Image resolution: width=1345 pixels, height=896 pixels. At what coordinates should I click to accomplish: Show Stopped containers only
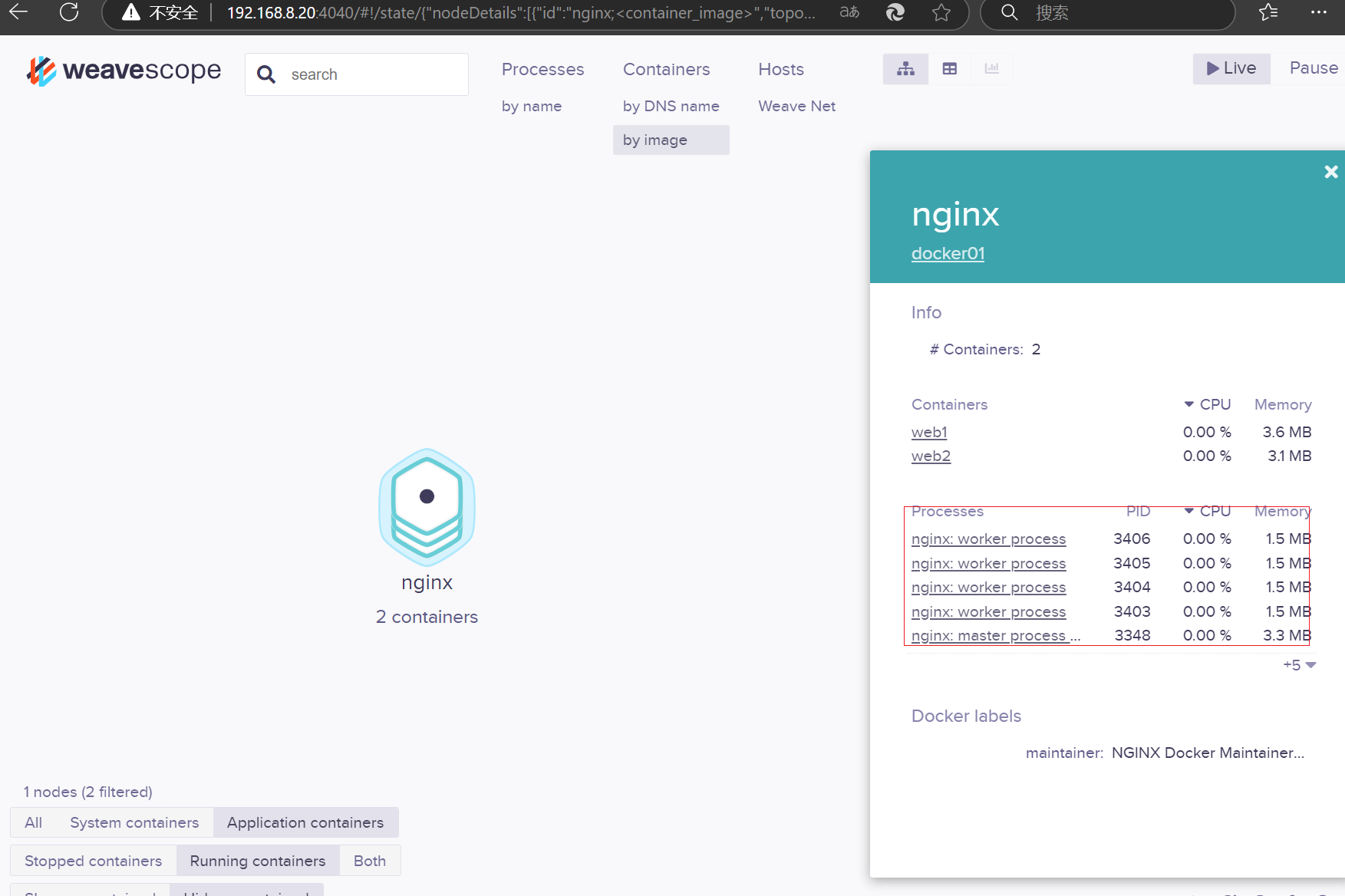(x=93, y=861)
